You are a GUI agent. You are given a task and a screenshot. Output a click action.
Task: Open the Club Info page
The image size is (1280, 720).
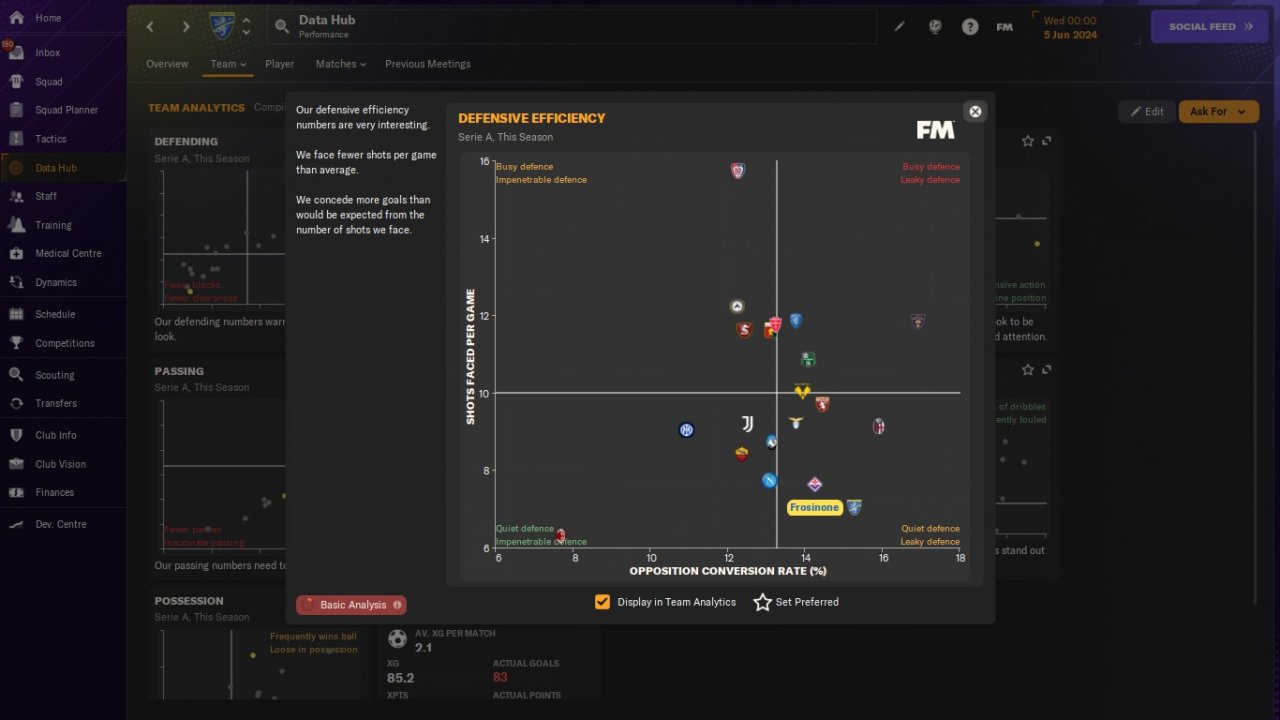click(x=56, y=435)
